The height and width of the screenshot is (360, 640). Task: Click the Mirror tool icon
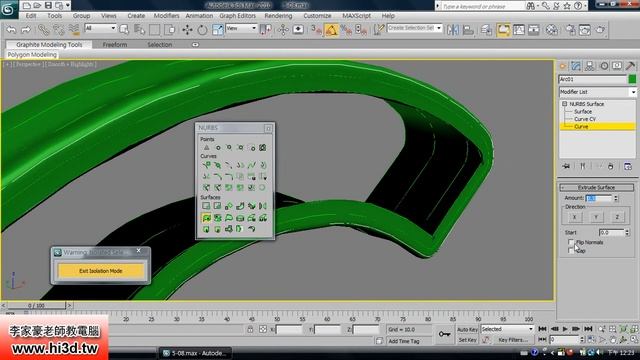(453, 29)
